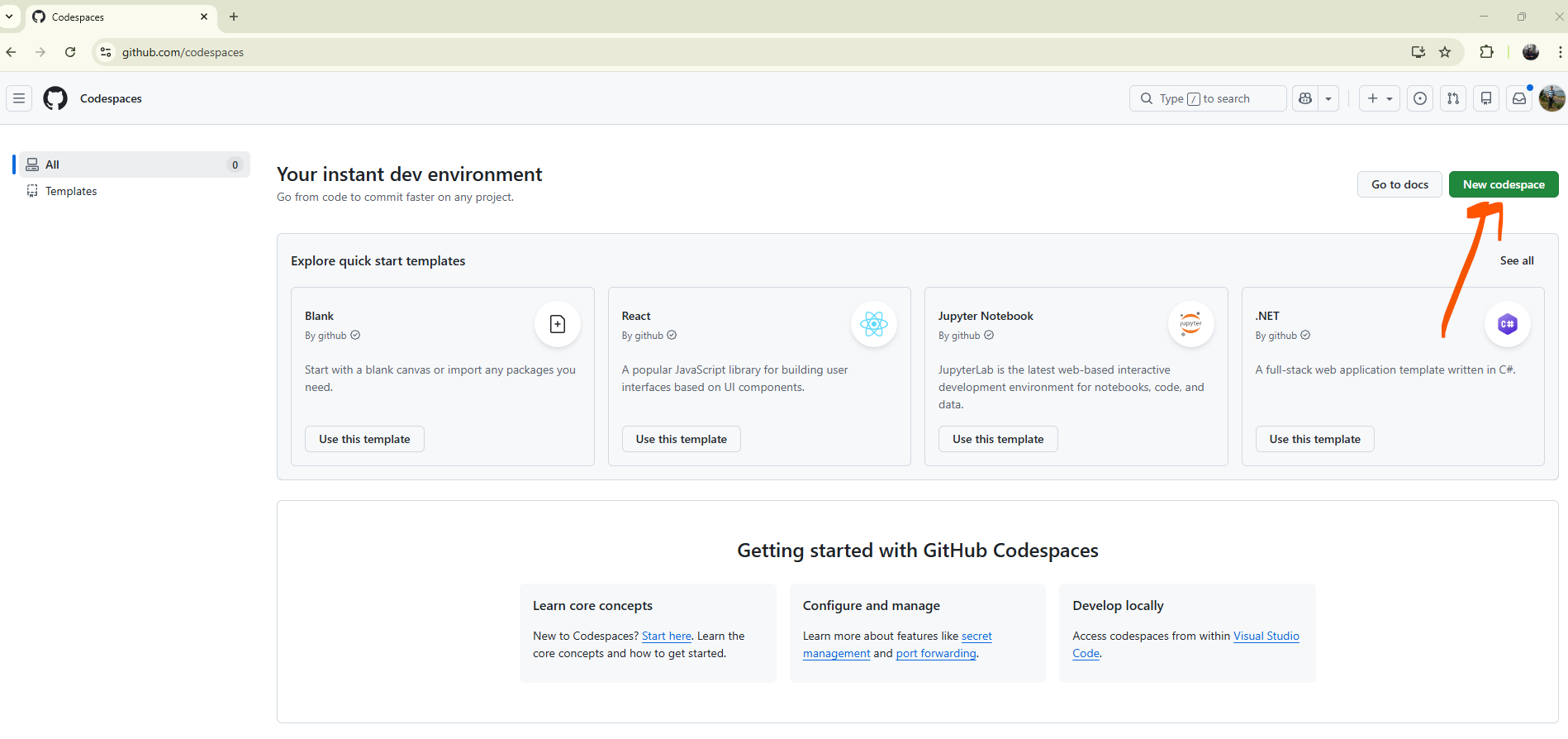
Task: Open the Create new plus dropdown
Action: point(1380,98)
